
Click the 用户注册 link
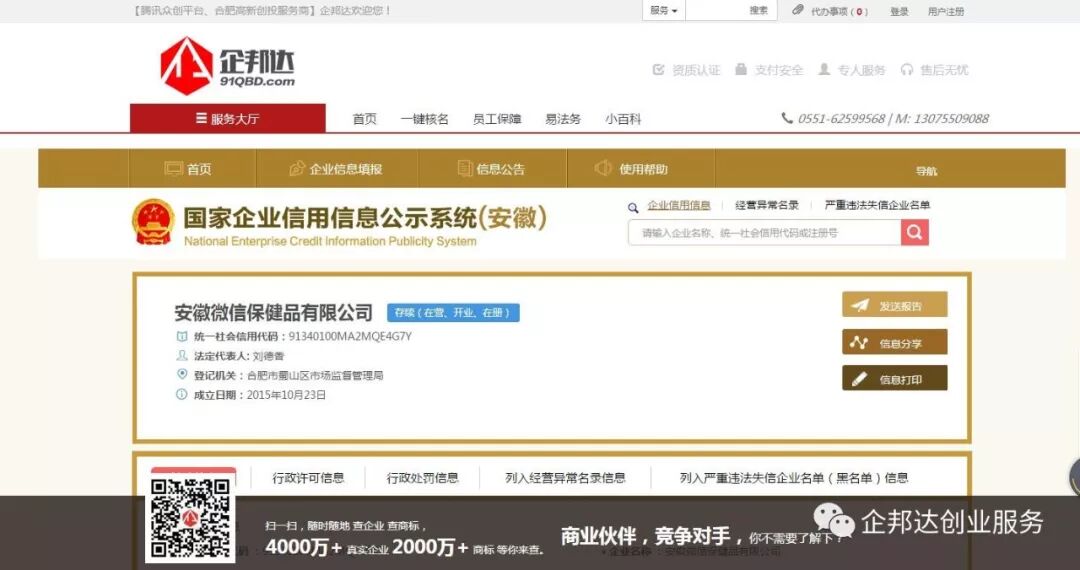[946, 12]
